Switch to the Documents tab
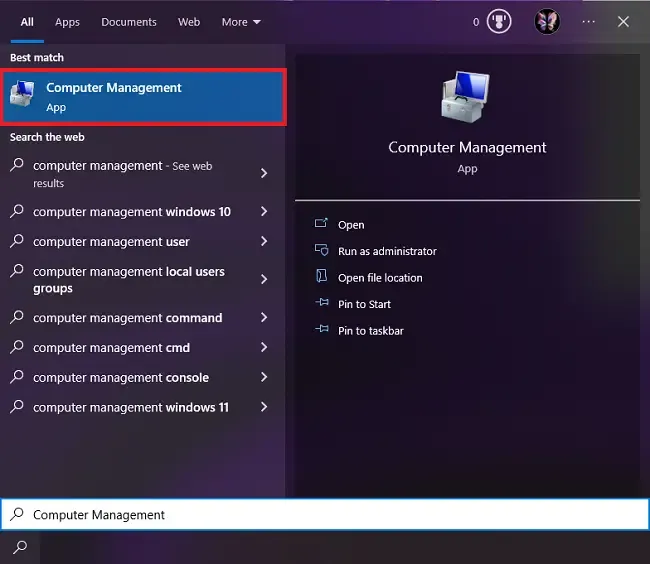The height and width of the screenshot is (564, 650). 129,22
